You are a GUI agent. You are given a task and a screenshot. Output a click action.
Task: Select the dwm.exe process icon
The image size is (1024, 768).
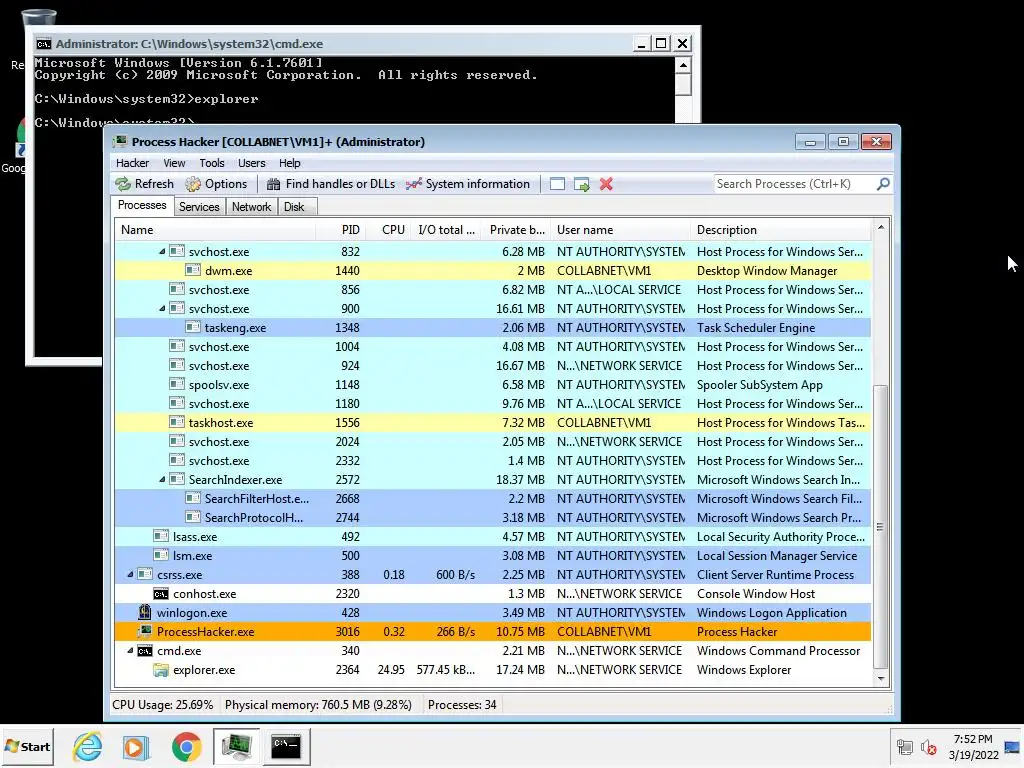coord(193,270)
